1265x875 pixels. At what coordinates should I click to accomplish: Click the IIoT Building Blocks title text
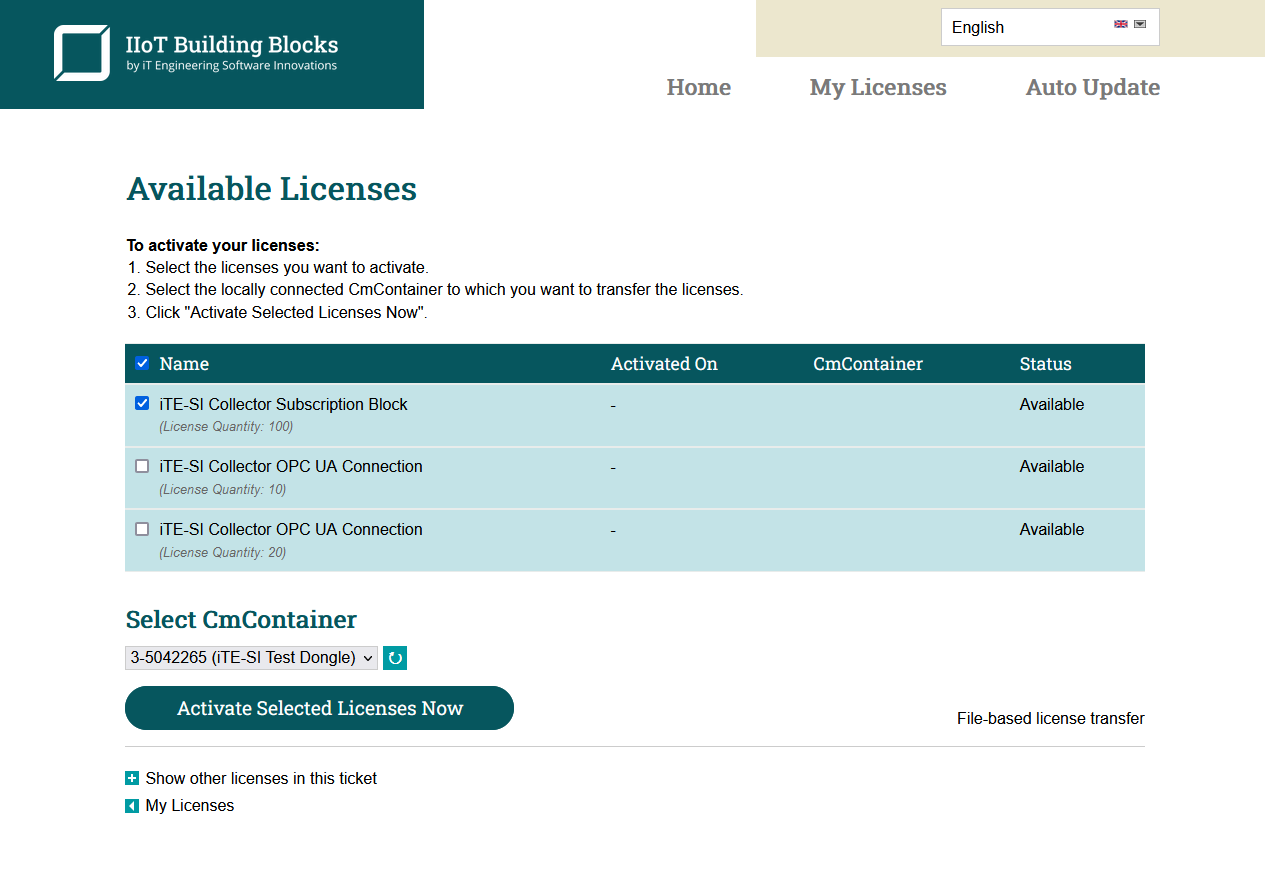coord(232,45)
